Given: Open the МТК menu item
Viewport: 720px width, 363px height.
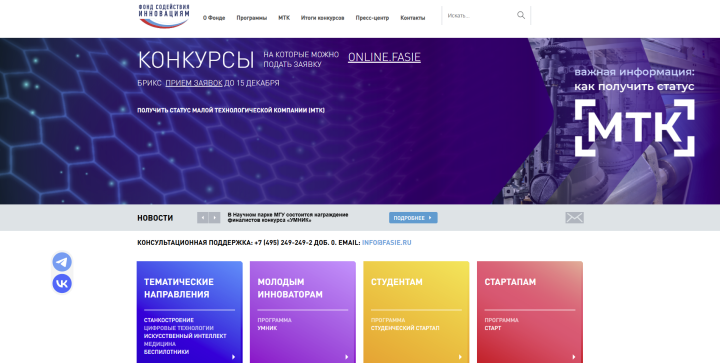Looking at the screenshot, I should click(x=284, y=18).
